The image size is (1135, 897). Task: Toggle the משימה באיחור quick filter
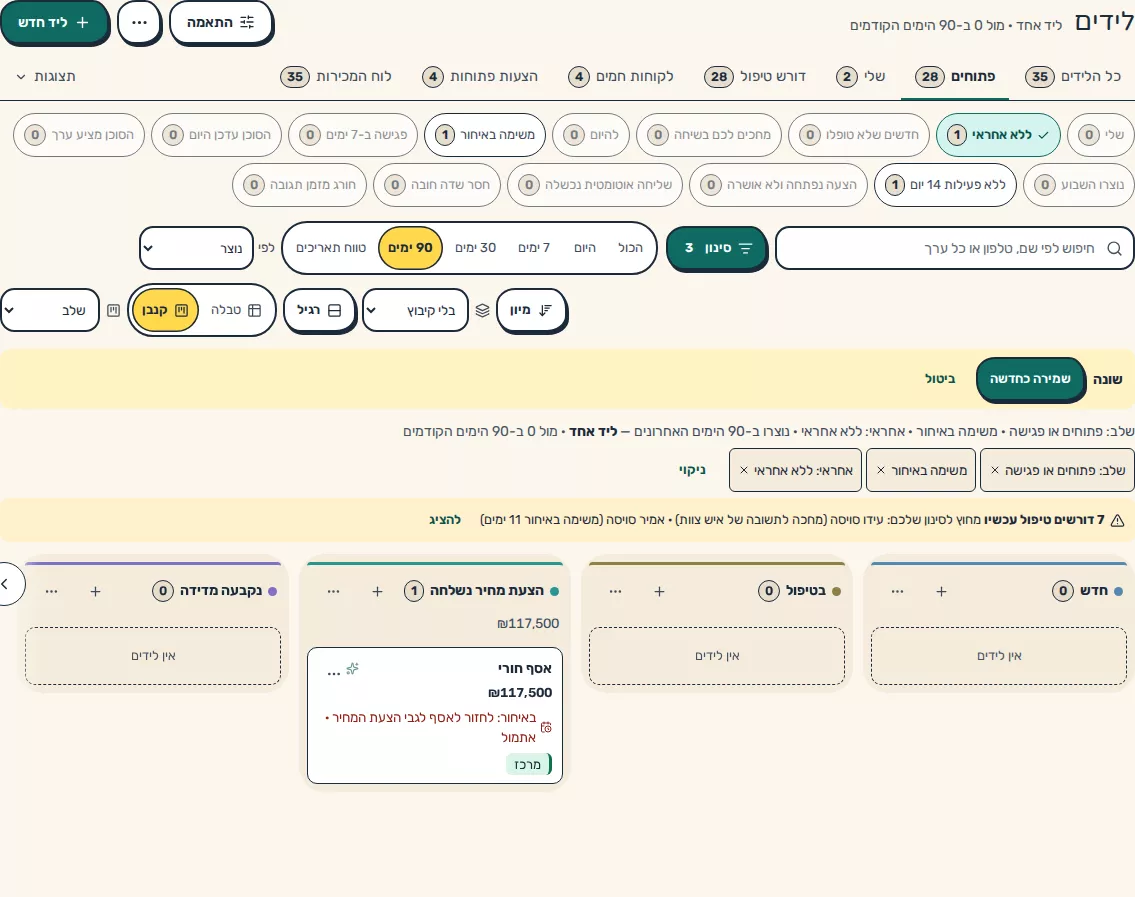point(485,135)
